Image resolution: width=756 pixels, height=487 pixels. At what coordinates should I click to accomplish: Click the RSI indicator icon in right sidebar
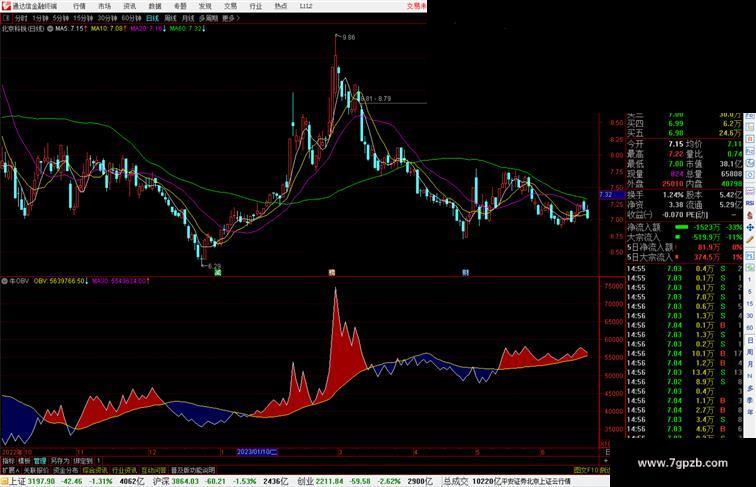[x=750, y=203]
